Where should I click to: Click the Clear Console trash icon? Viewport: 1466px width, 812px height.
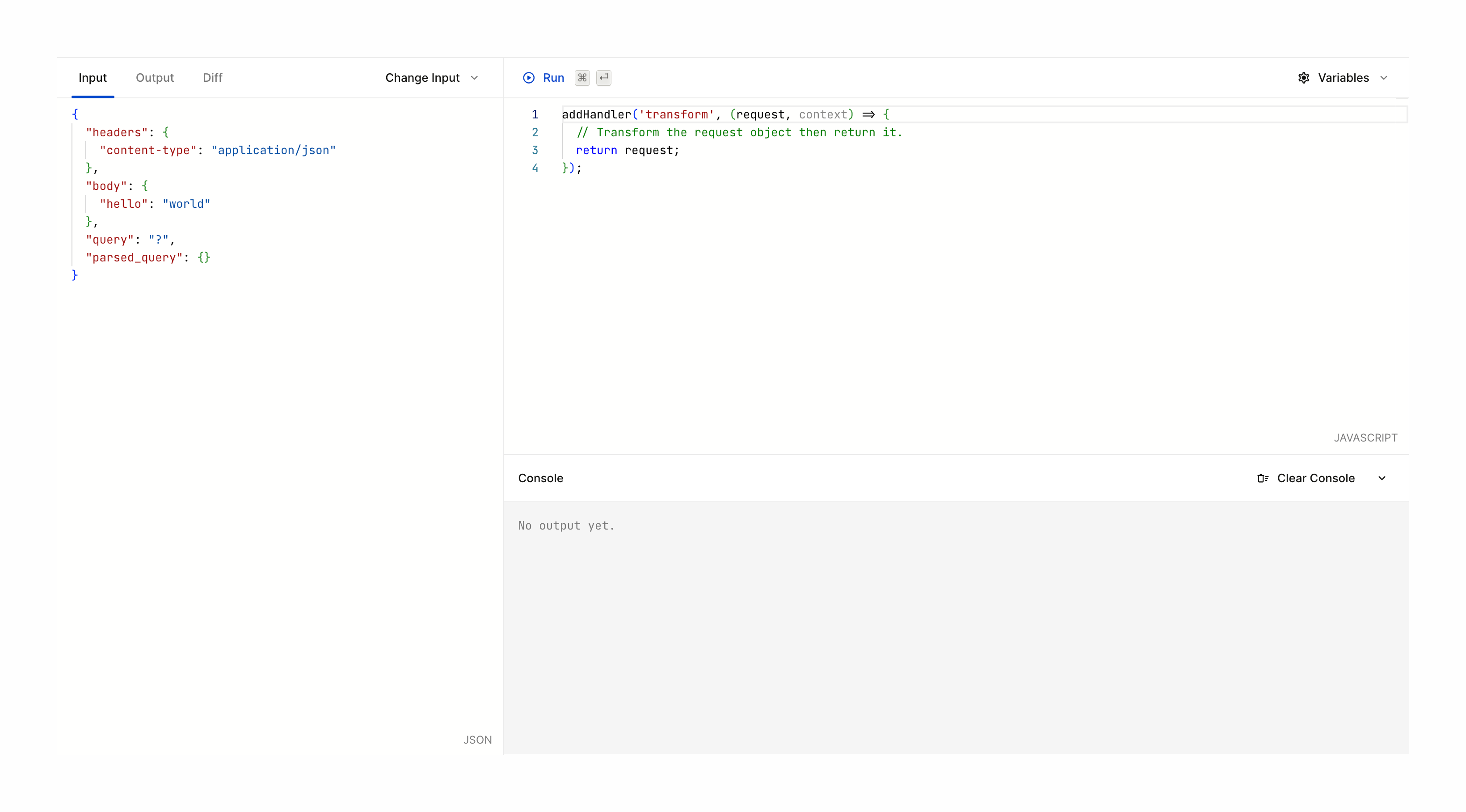[x=1262, y=479]
